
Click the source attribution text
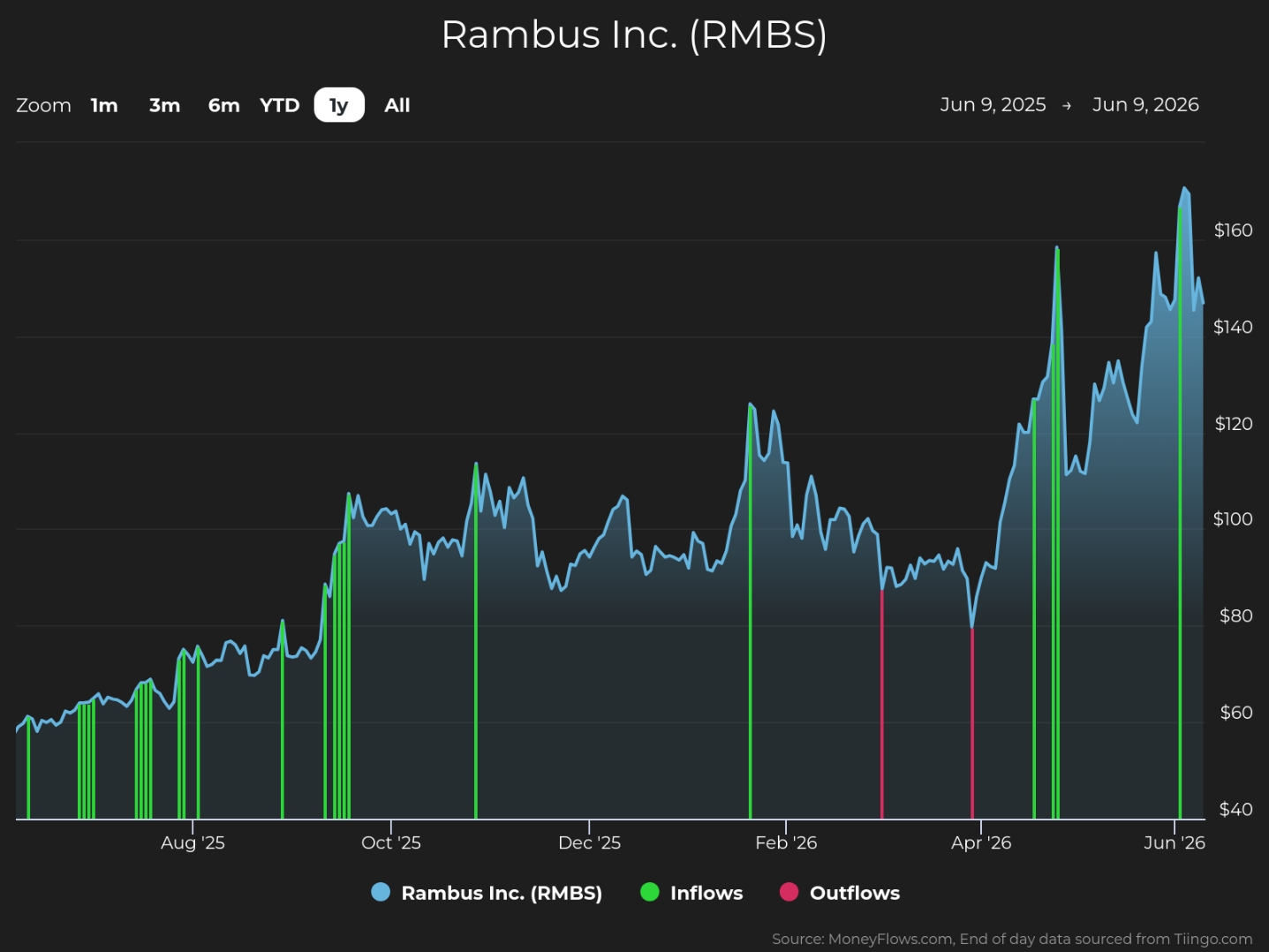[x=1012, y=939]
